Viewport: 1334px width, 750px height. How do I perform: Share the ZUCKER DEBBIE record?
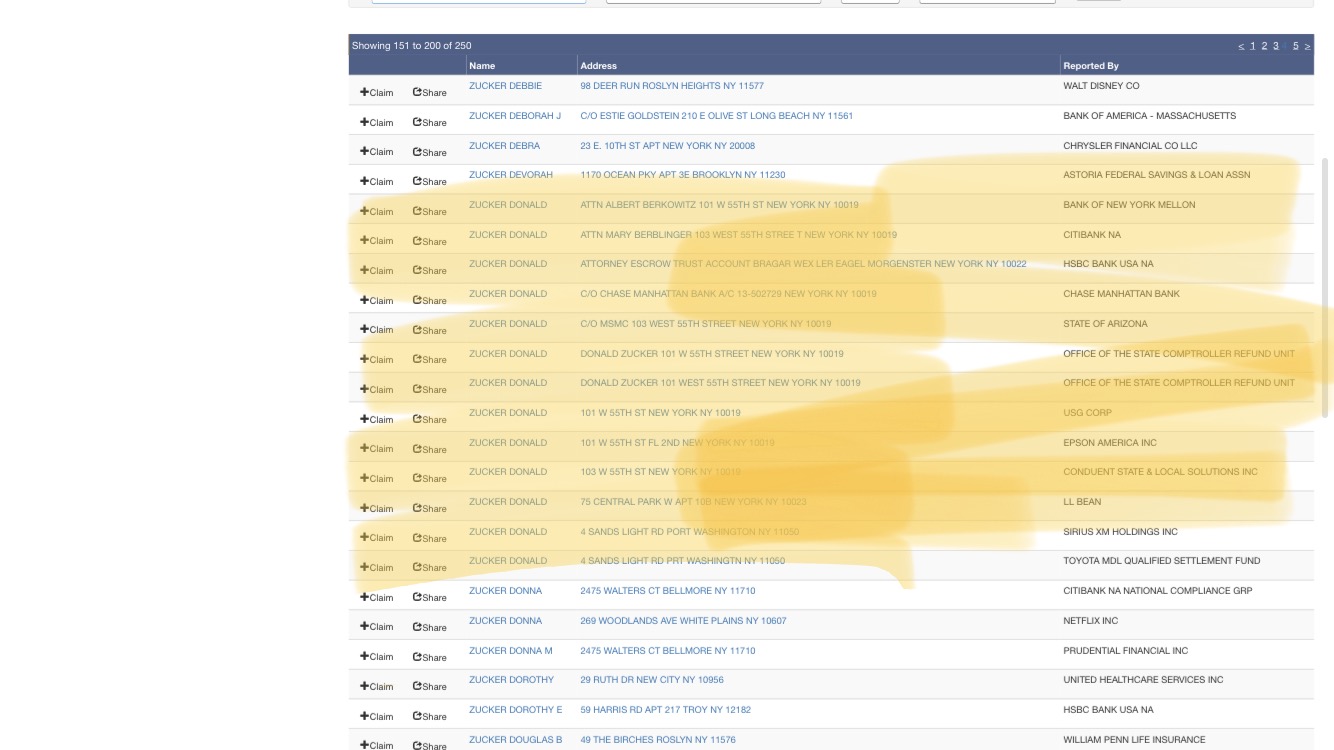(430, 92)
